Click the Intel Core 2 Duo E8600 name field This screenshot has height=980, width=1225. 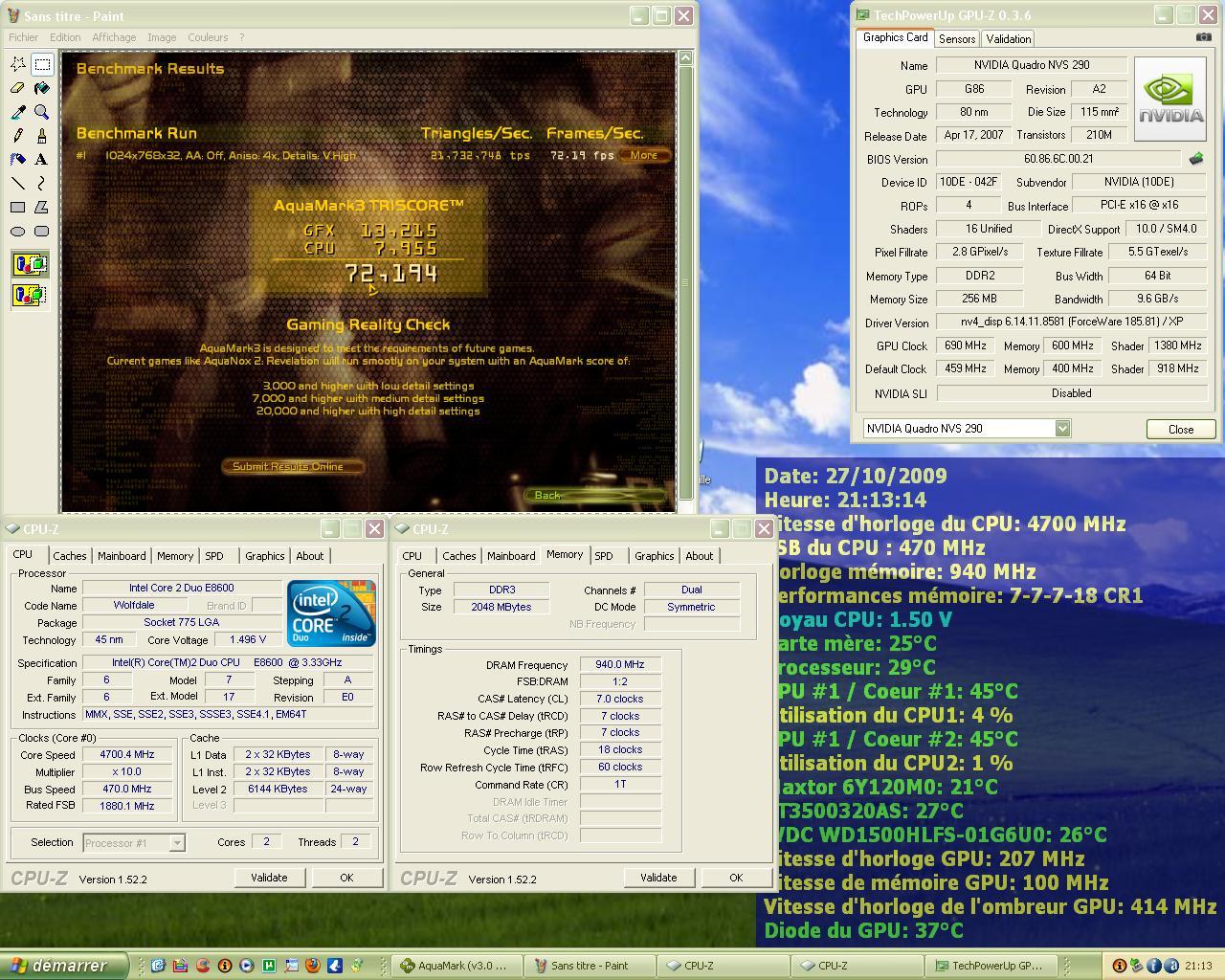[182, 589]
